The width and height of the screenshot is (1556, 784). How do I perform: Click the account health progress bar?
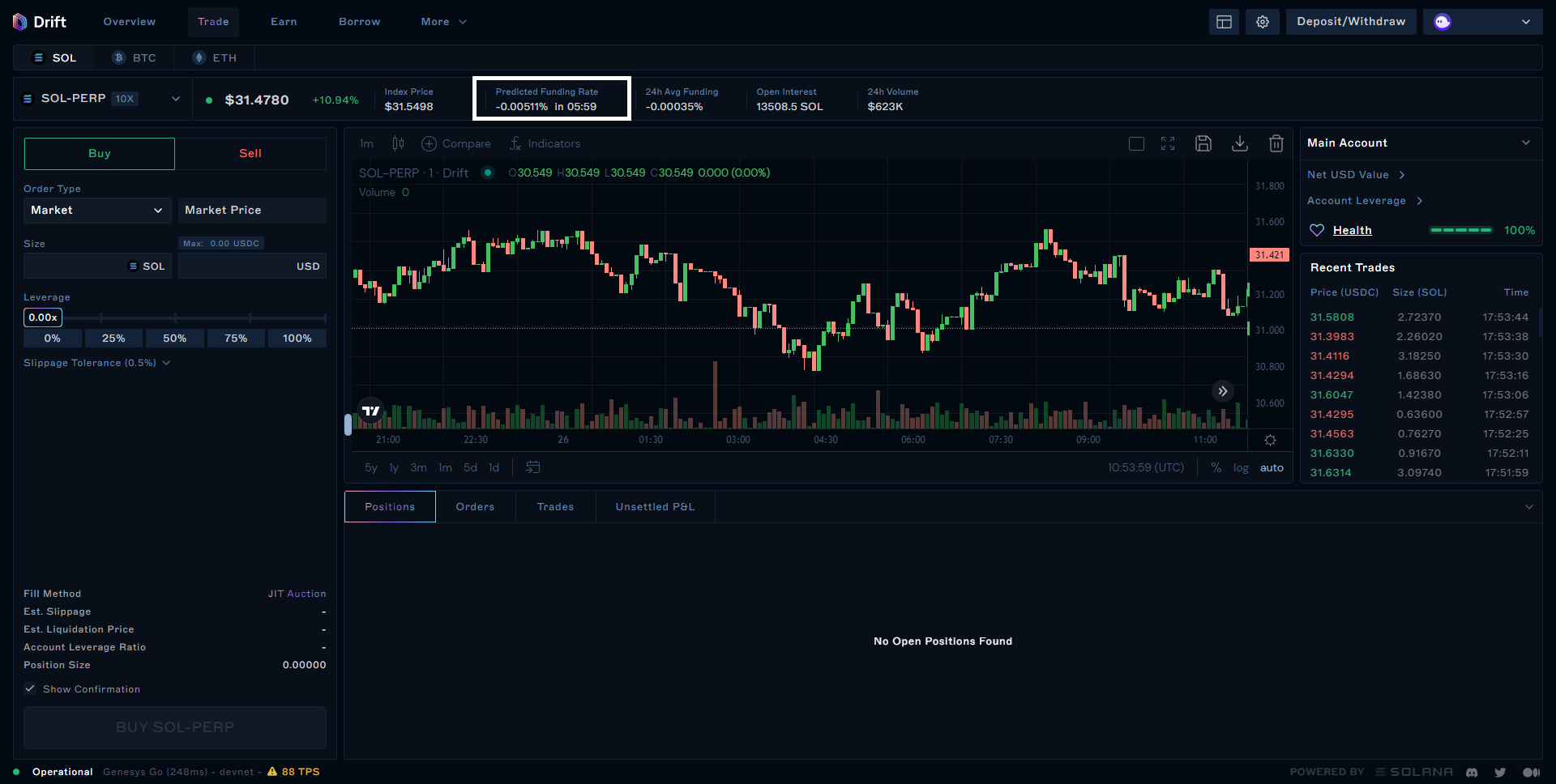pyautogui.click(x=1461, y=230)
